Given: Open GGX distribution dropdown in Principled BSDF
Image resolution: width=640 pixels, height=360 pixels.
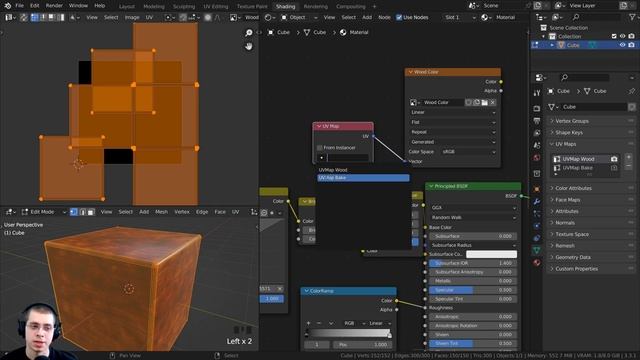Looking at the screenshot, I should coord(473,208).
